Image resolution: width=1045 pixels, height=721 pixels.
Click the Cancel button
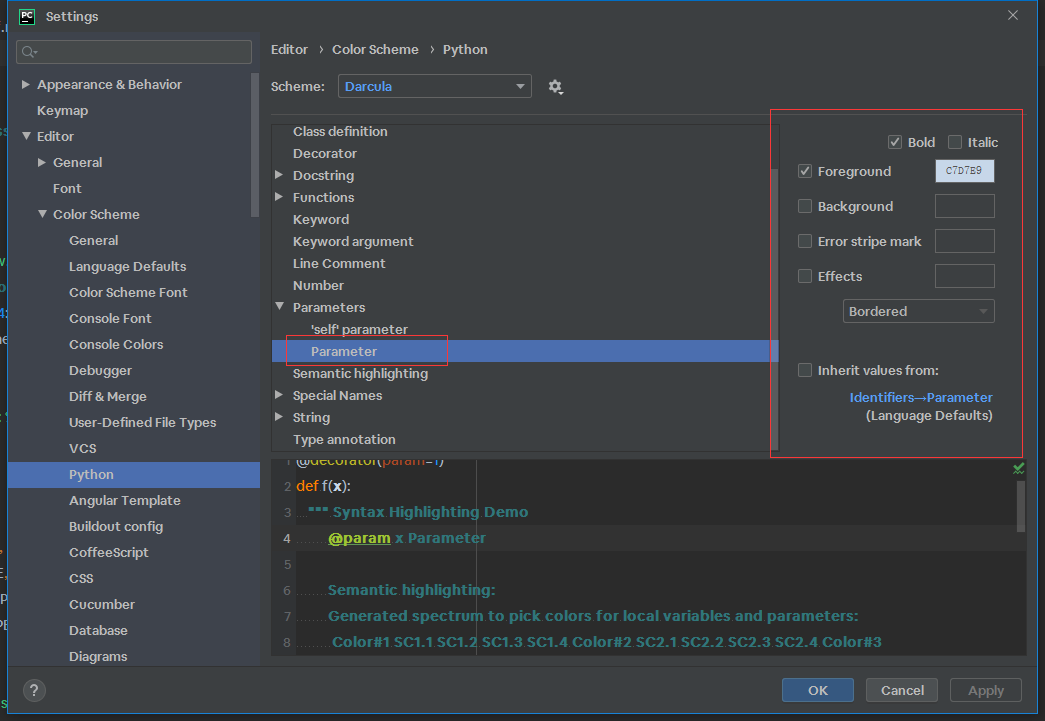pos(902,690)
